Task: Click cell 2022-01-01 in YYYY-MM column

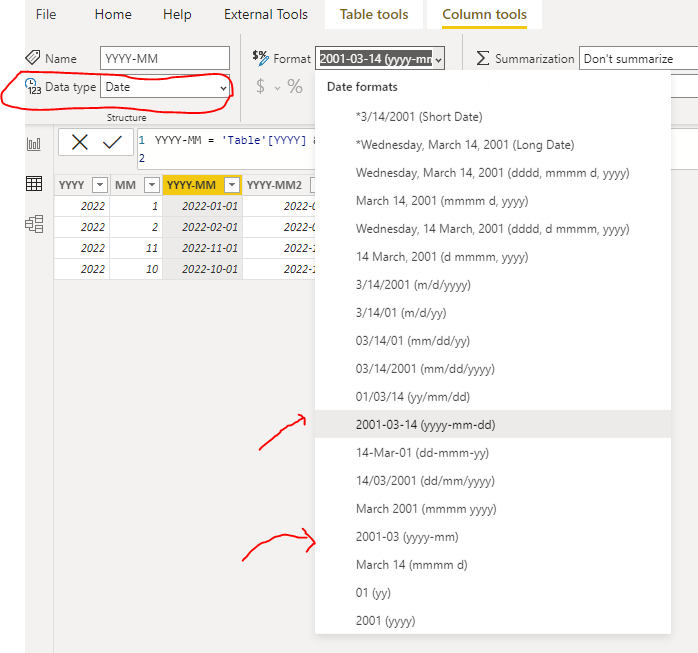Action: (203, 206)
